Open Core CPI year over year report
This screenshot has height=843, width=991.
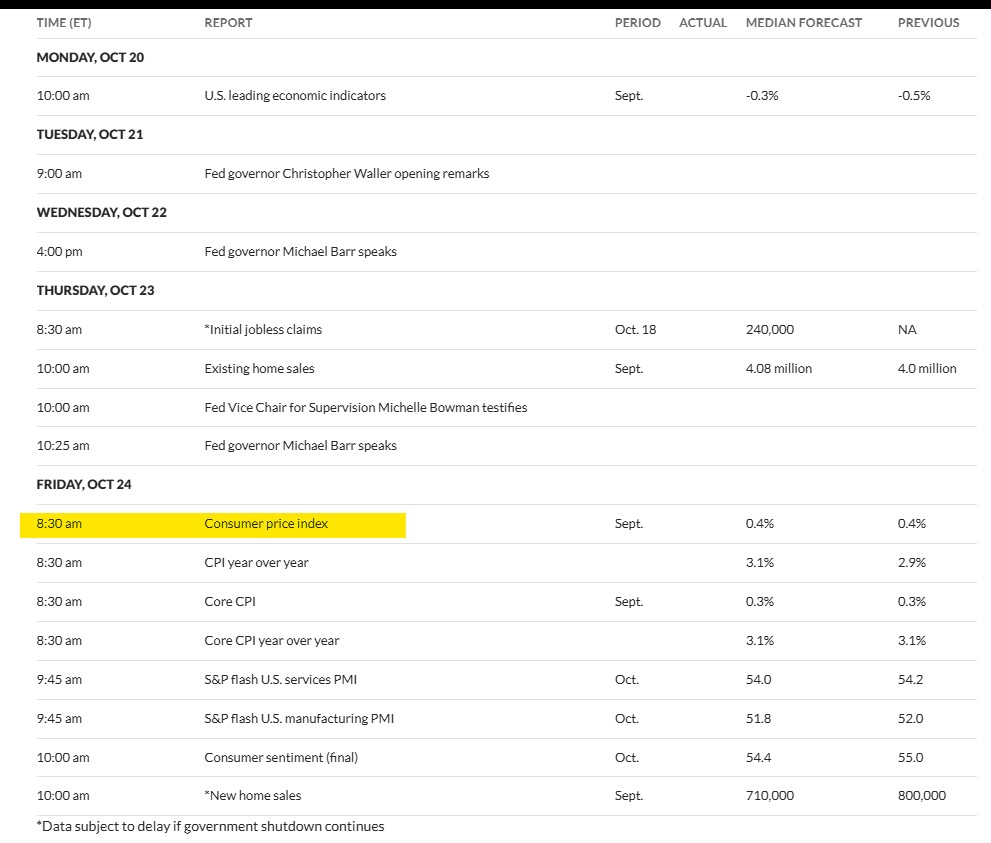pyautogui.click(x=272, y=641)
